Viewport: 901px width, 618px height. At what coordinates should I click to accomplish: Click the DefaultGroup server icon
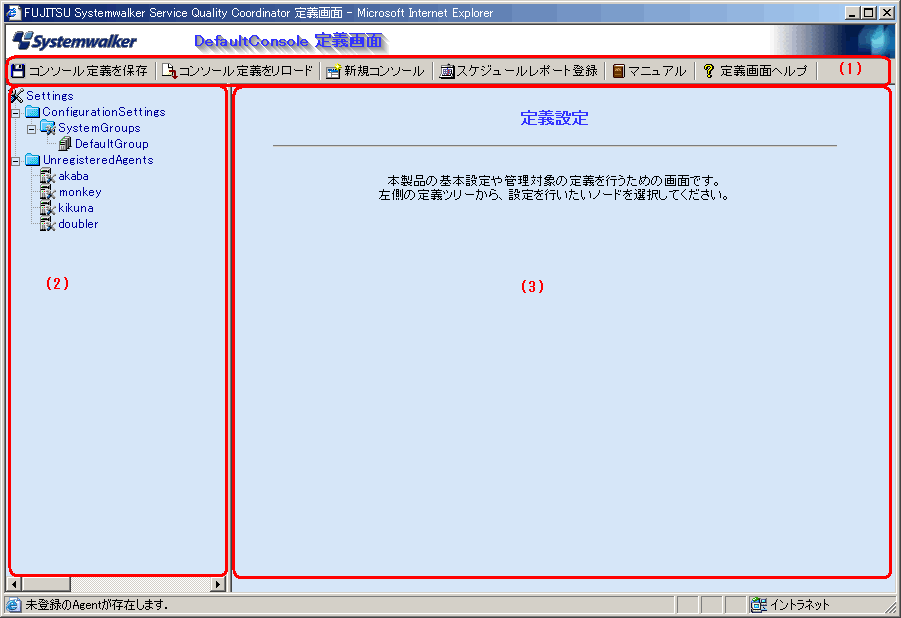pos(65,144)
